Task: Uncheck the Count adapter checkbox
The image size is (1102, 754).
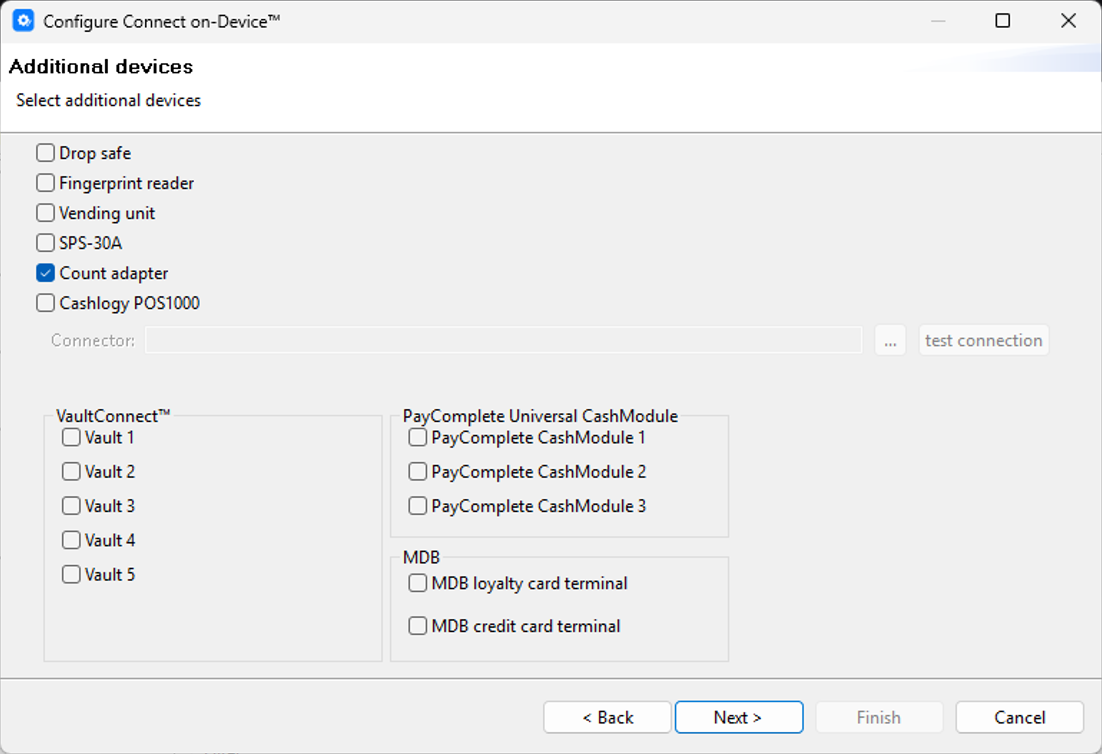Action: coord(46,273)
